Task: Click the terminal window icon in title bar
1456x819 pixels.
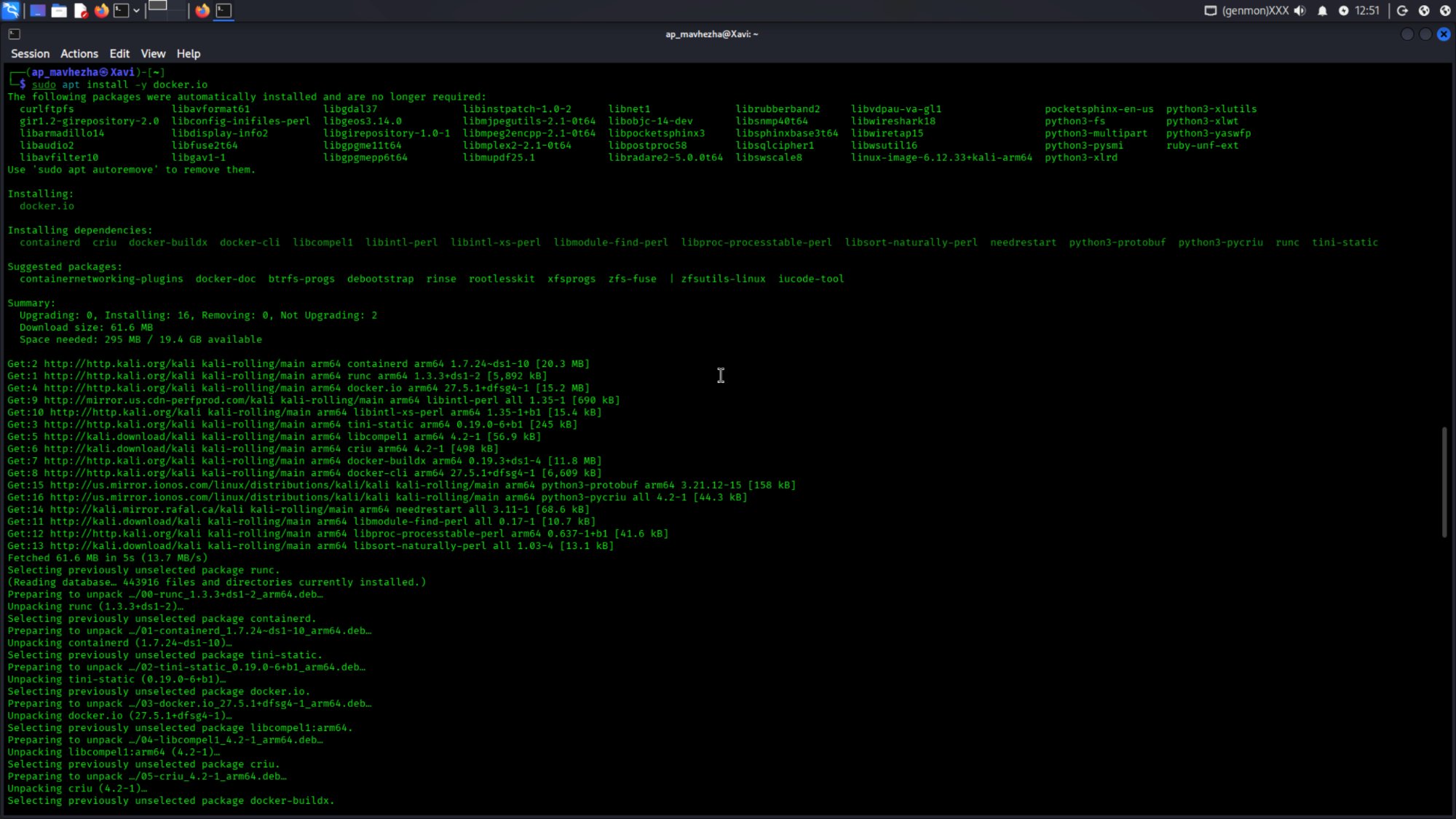Action: (15, 34)
